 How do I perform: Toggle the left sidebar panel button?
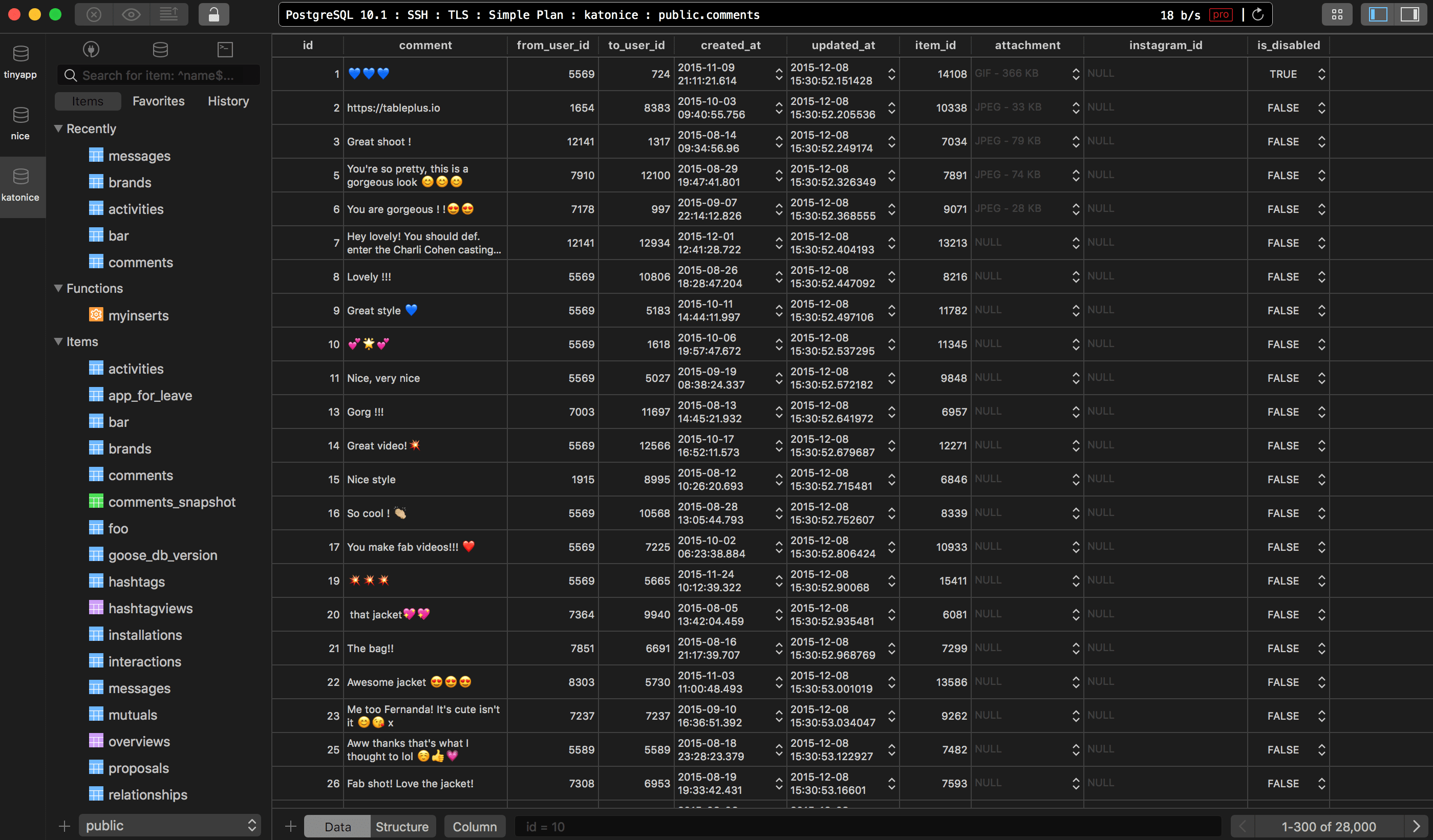coord(1378,14)
